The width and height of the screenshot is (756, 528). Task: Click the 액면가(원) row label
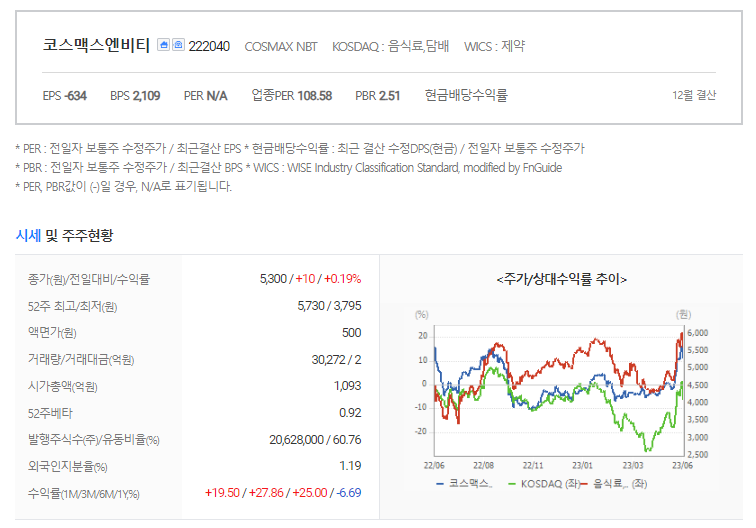click(x=52, y=333)
